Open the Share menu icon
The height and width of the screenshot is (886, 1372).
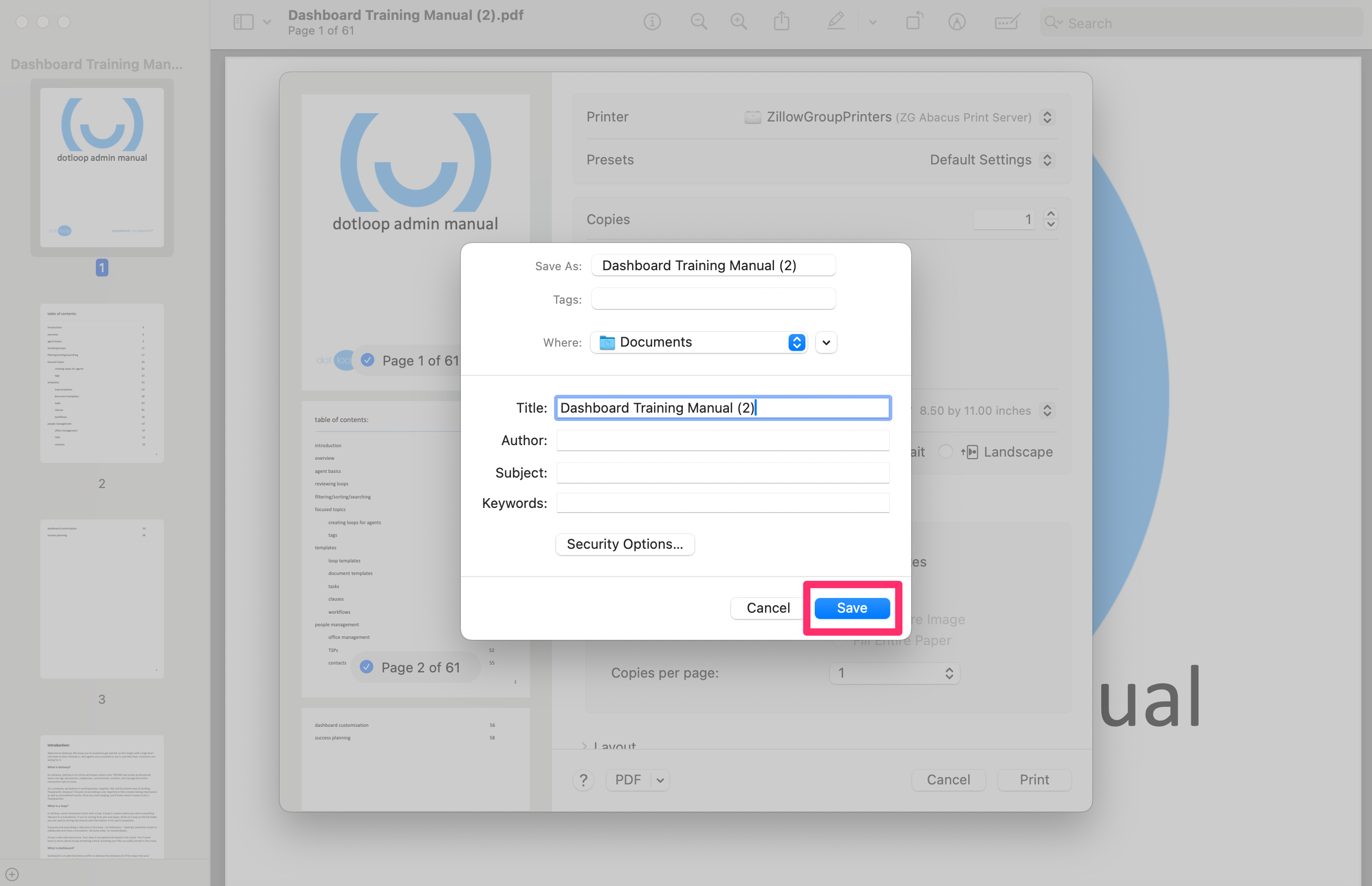[x=781, y=21]
